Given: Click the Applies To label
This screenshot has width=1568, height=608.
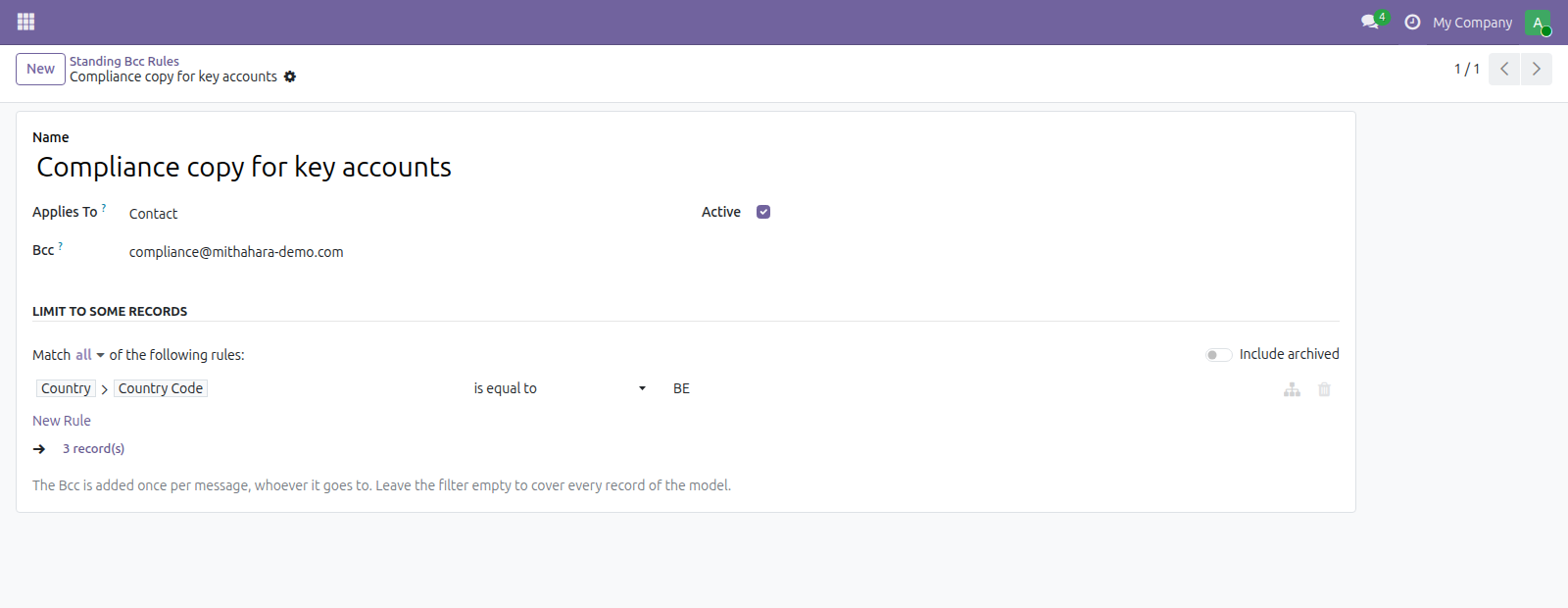Looking at the screenshot, I should (x=65, y=212).
